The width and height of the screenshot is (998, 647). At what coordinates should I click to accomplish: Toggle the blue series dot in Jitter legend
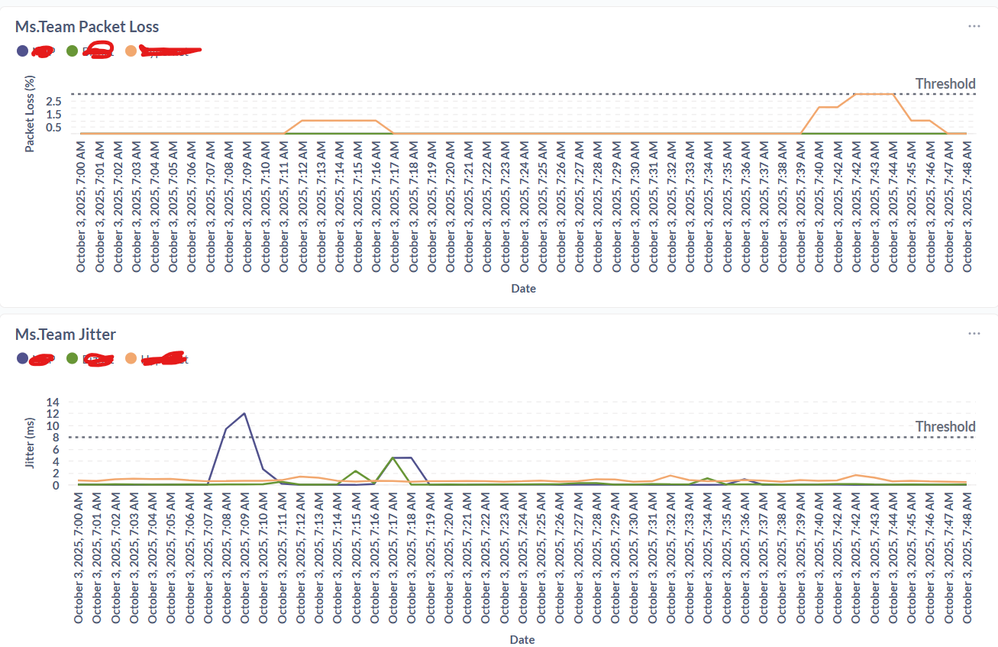22,359
